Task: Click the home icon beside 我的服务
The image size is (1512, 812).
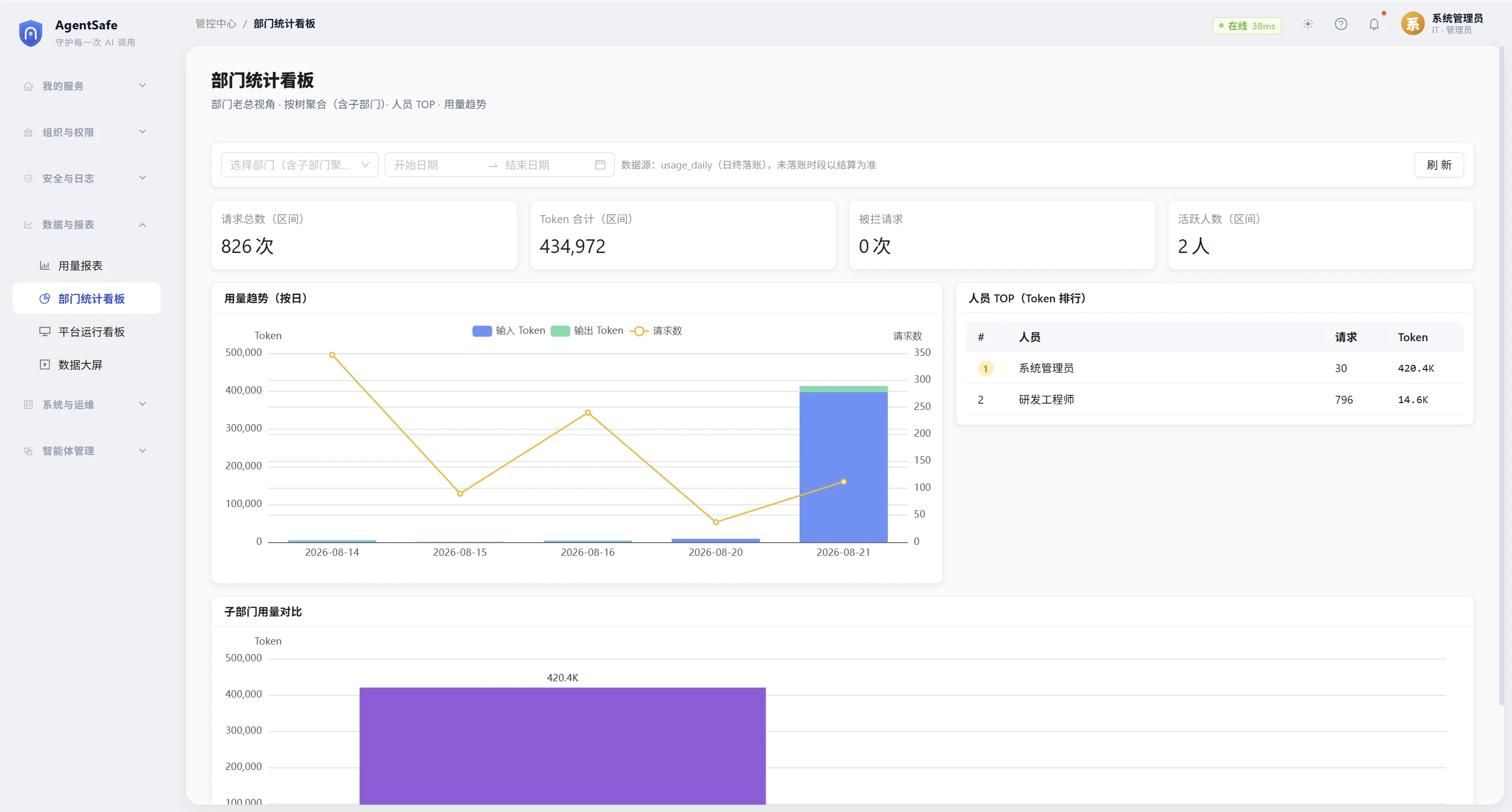Action: click(x=28, y=86)
